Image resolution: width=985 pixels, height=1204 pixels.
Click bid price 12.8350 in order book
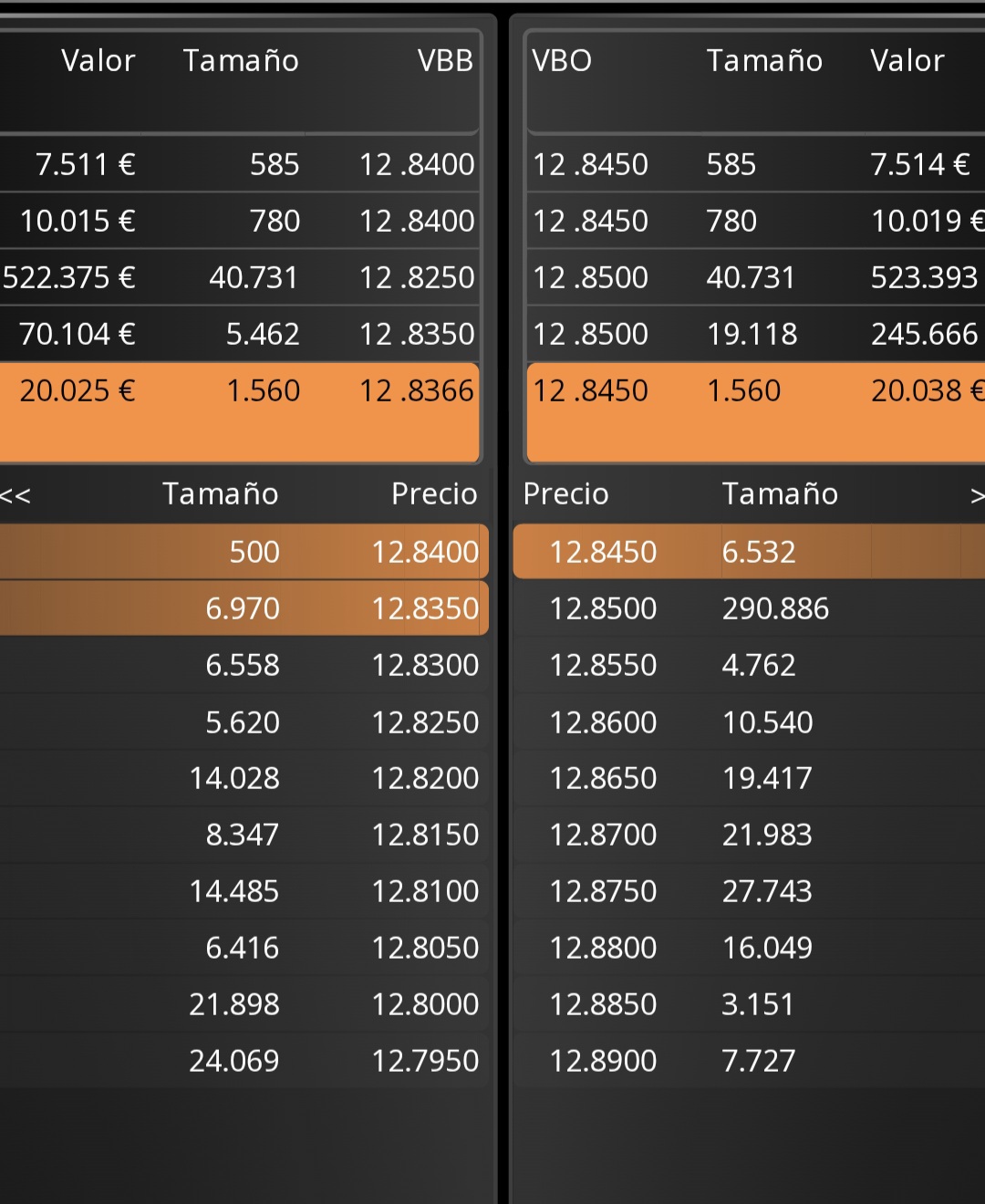(x=244, y=608)
